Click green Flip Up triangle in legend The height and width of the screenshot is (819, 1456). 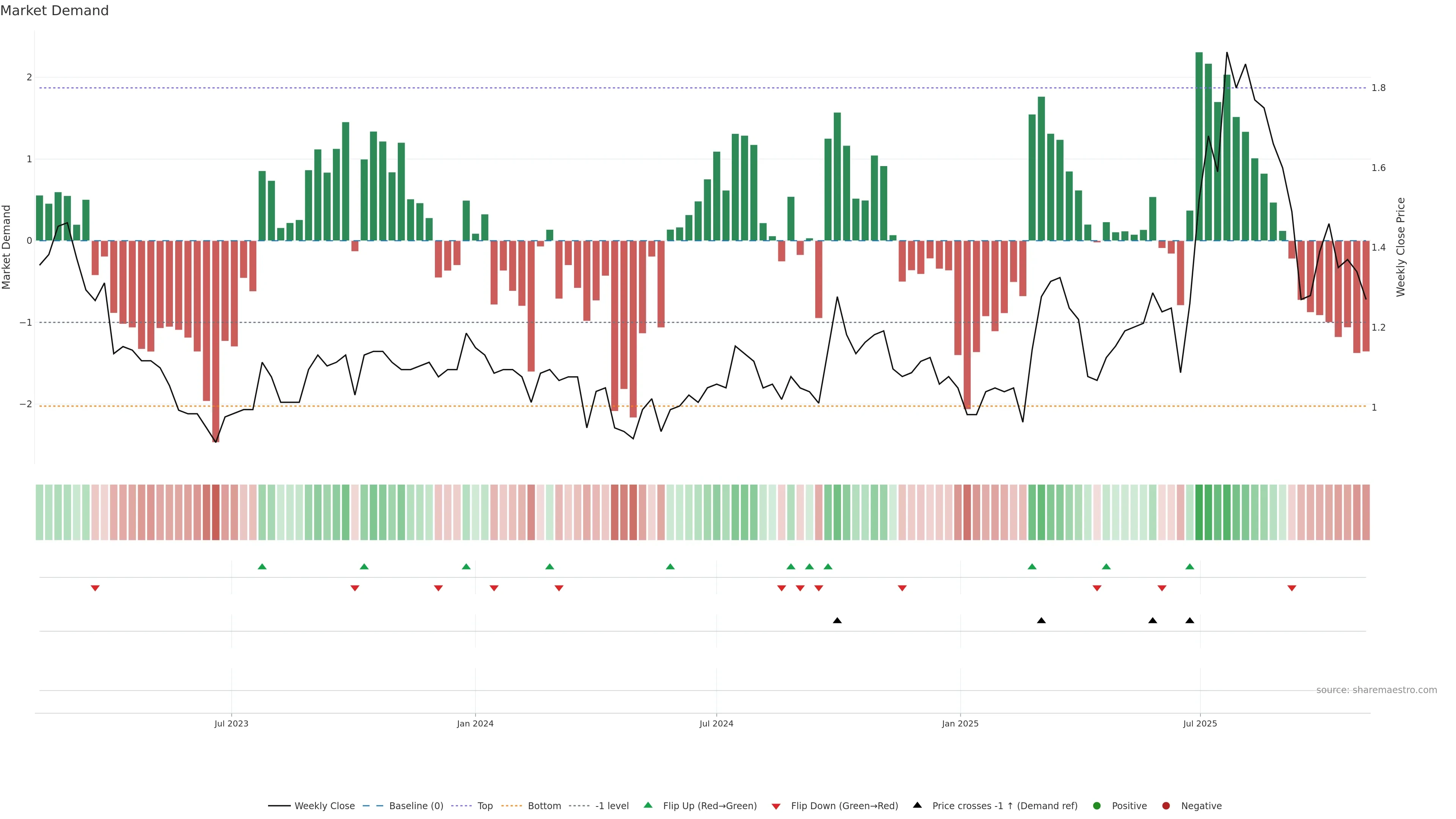[648, 805]
